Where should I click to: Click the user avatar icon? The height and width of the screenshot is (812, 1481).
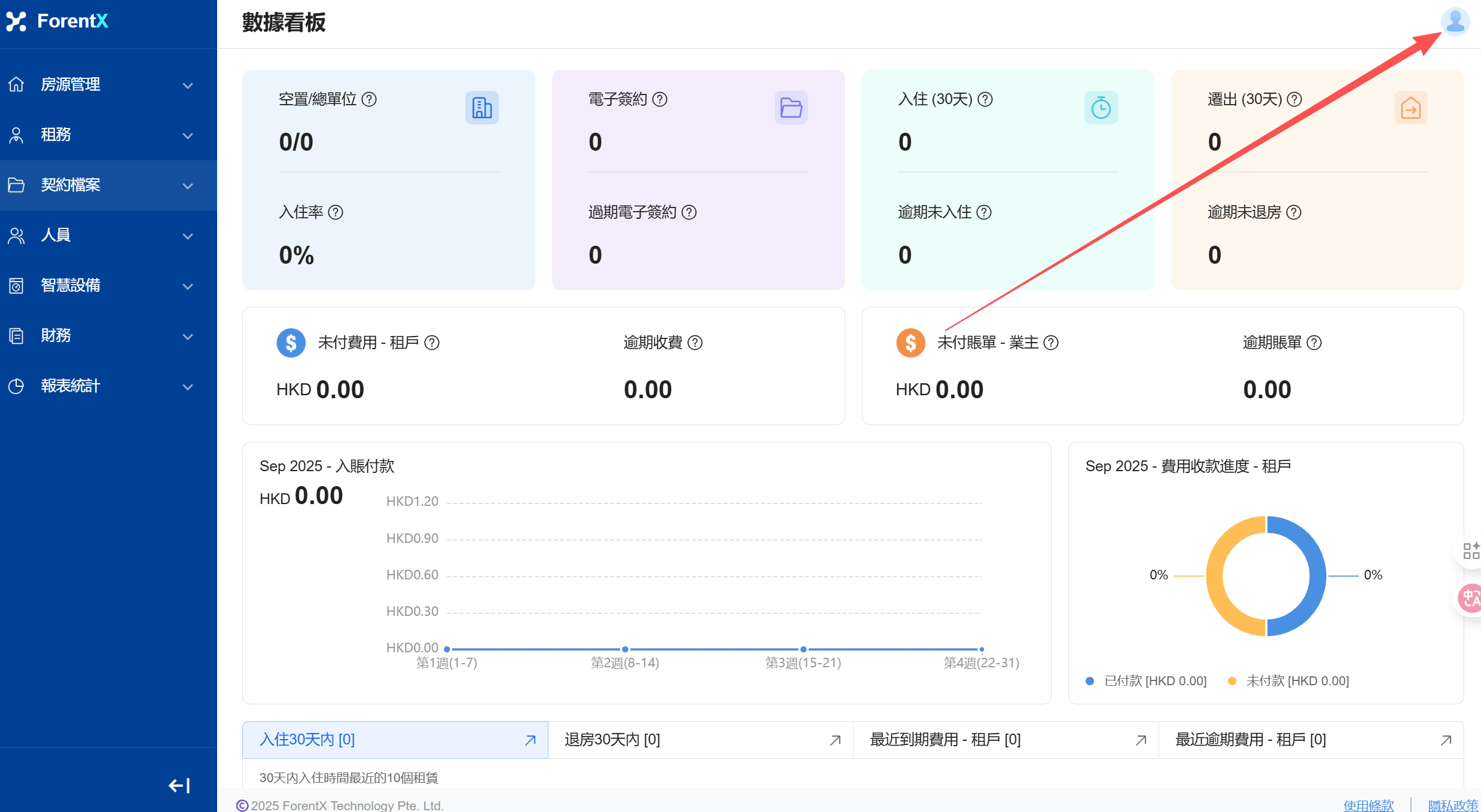(x=1455, y=22)
